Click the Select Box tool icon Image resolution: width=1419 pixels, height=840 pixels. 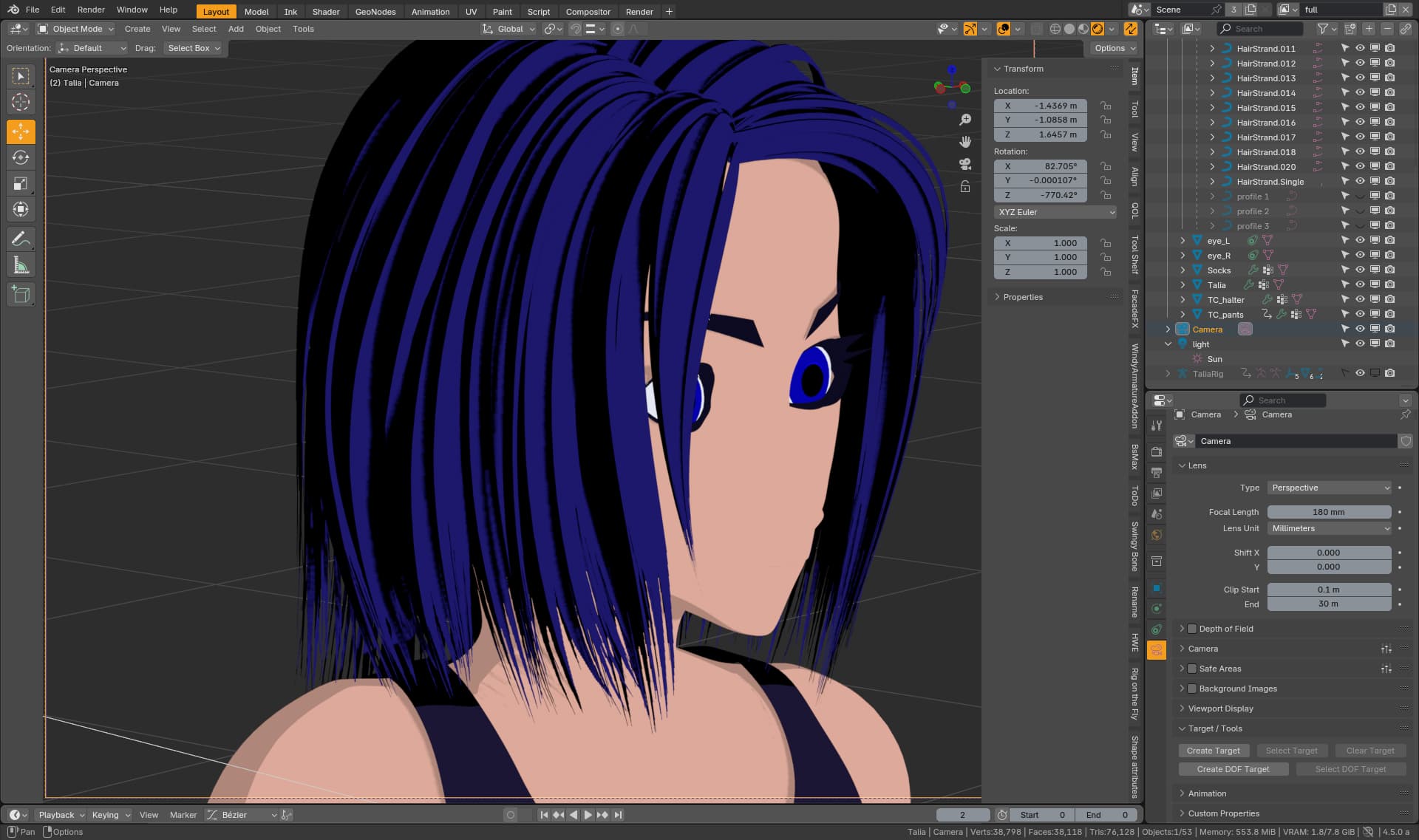tap(21, 76)
